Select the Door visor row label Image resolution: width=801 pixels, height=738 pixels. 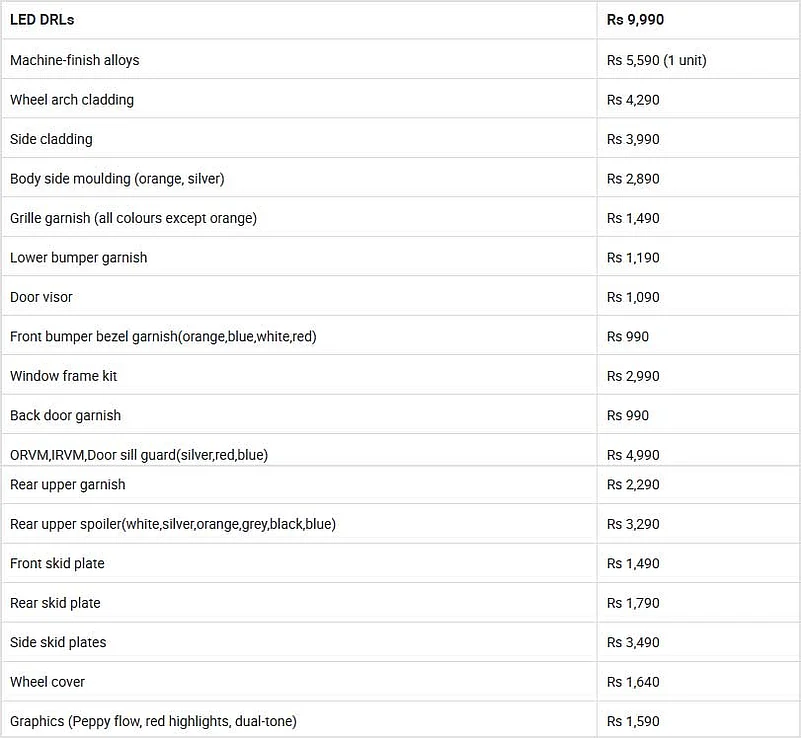pyautogui.click(x=42, y=297)
